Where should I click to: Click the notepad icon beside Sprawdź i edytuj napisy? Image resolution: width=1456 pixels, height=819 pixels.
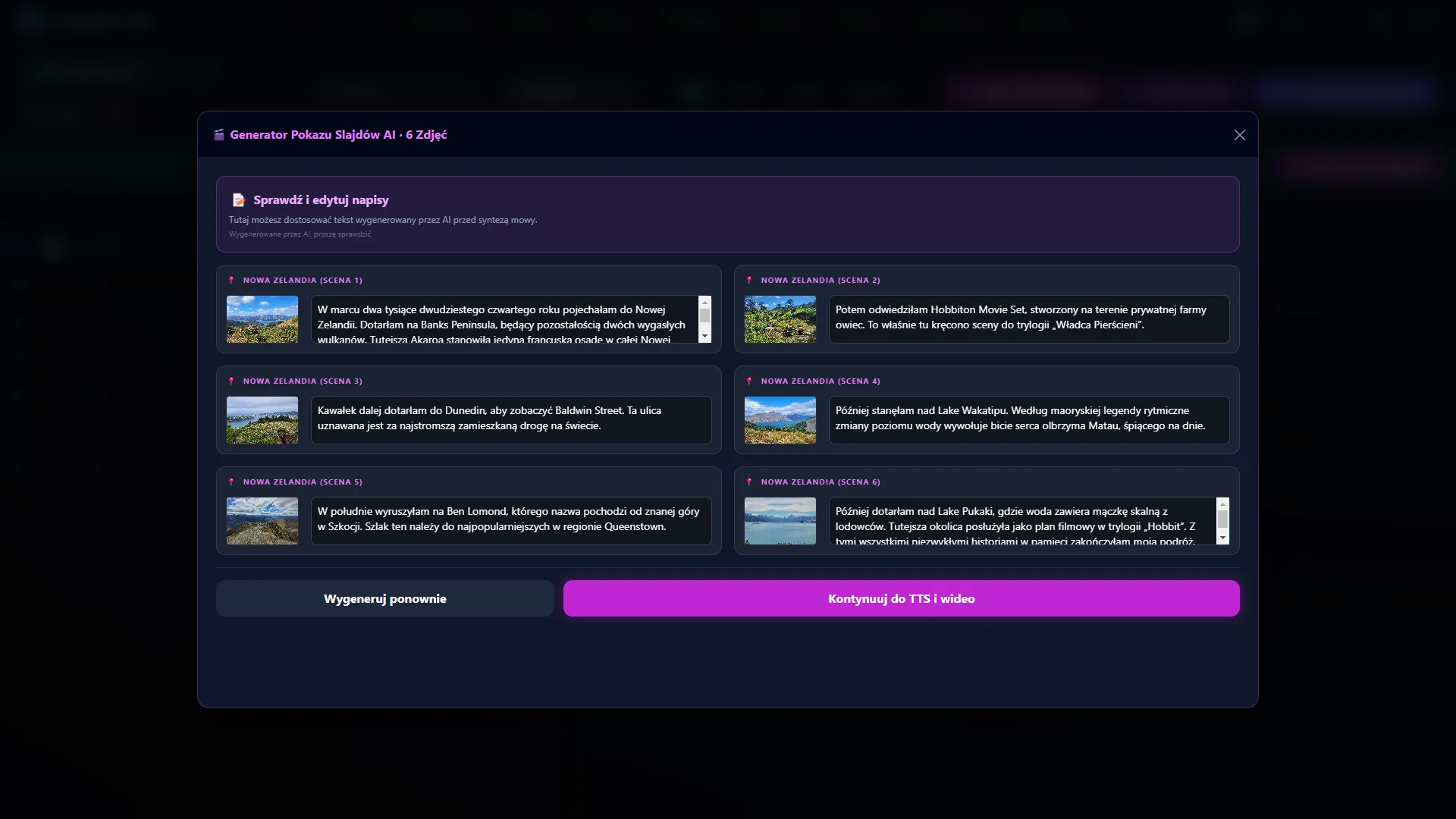pos(239,200)
